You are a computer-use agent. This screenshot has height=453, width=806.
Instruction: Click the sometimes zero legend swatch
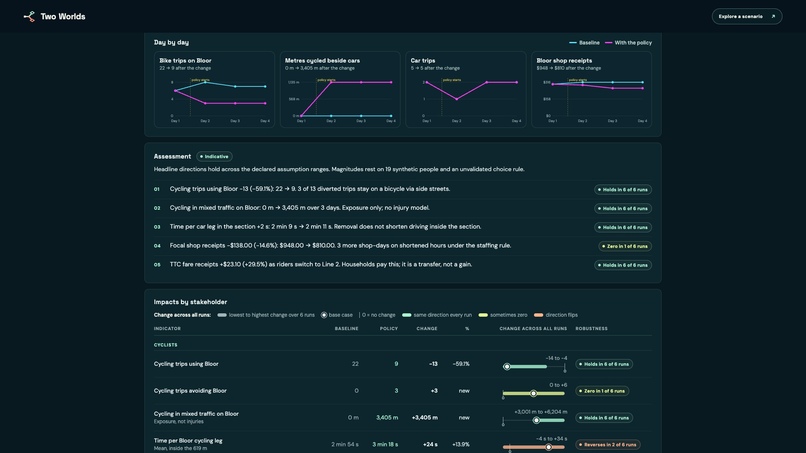[x=483, y=315]
